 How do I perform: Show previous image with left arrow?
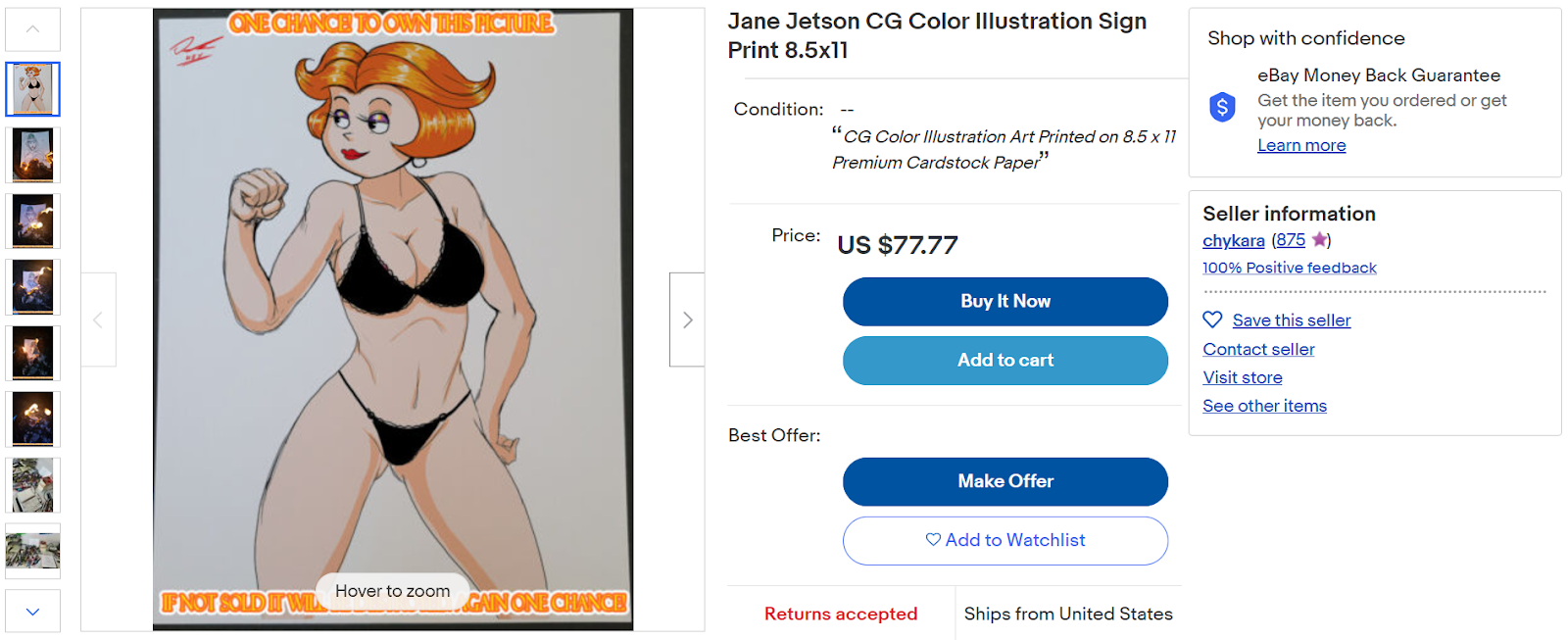98,320
